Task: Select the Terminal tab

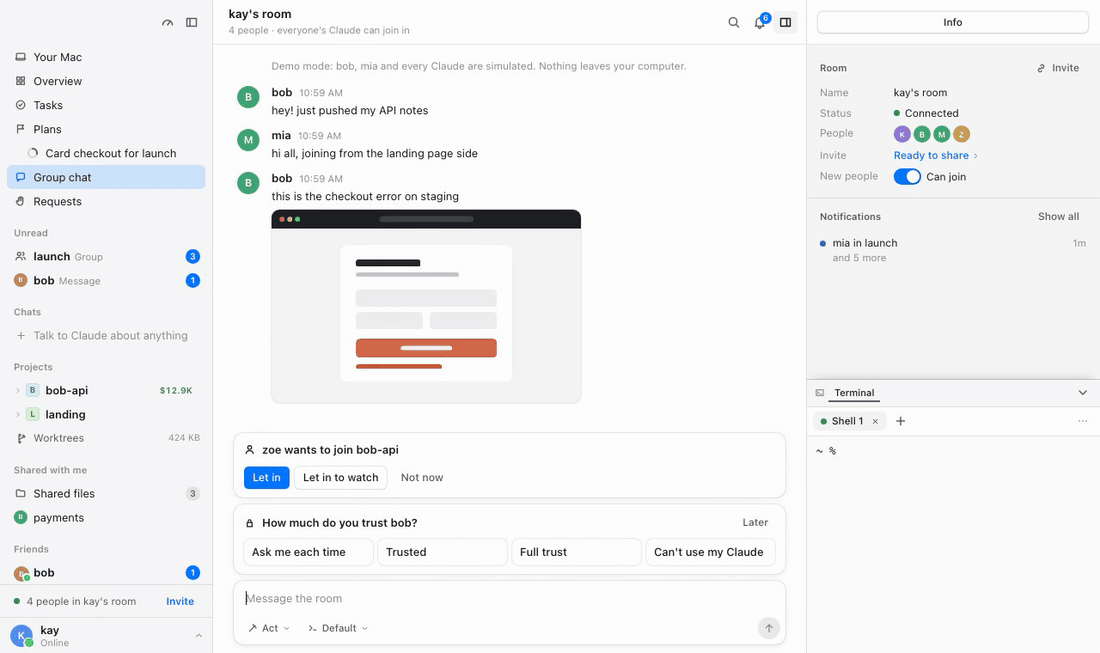Action: point(854,393)
